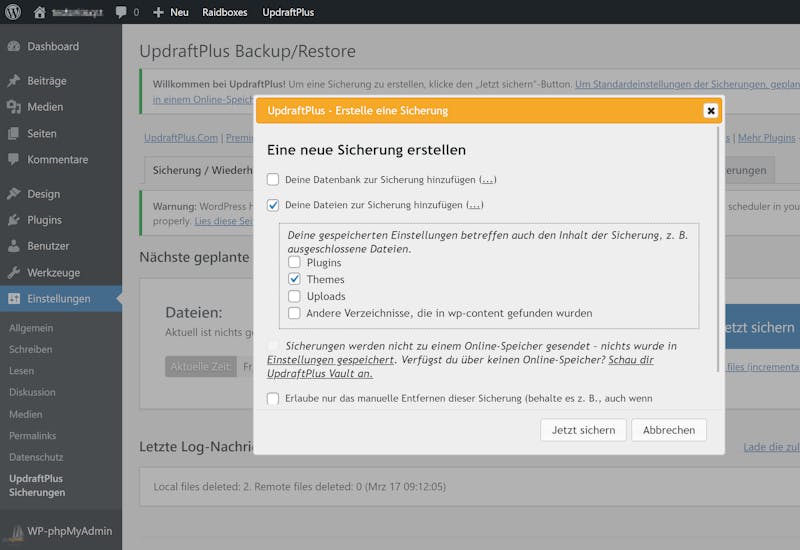Open the Mehr Plugins link

766,138
